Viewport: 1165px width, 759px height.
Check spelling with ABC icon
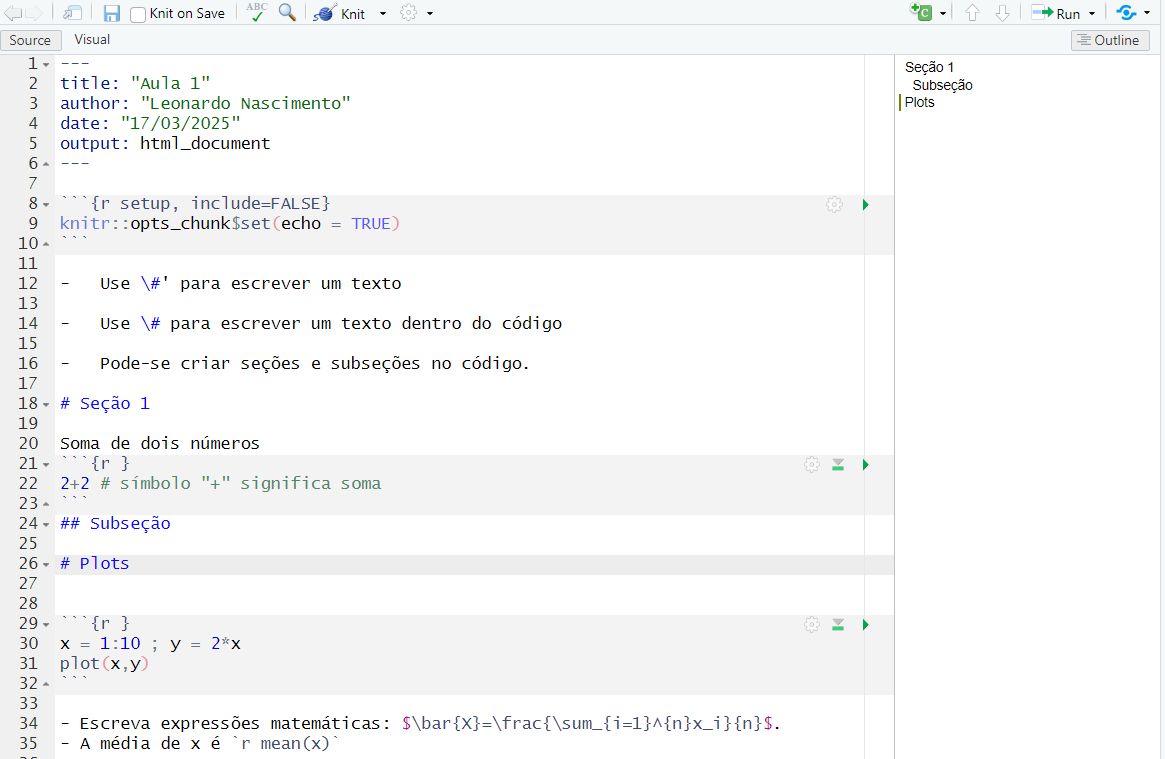coord(257,13)
